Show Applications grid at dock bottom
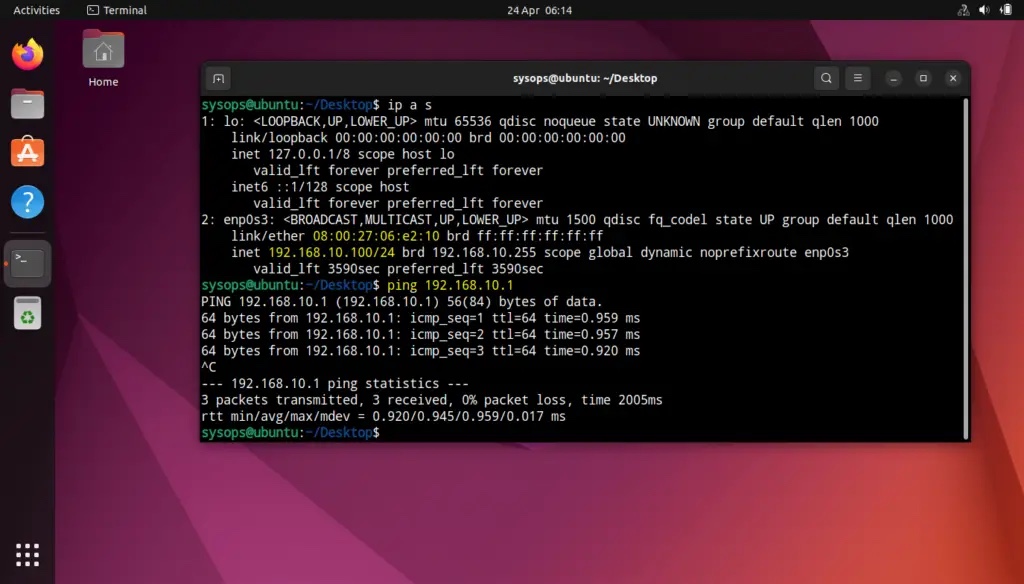Image resolution: width=1024 pixels, height=584 pixels. coord(28,554)
